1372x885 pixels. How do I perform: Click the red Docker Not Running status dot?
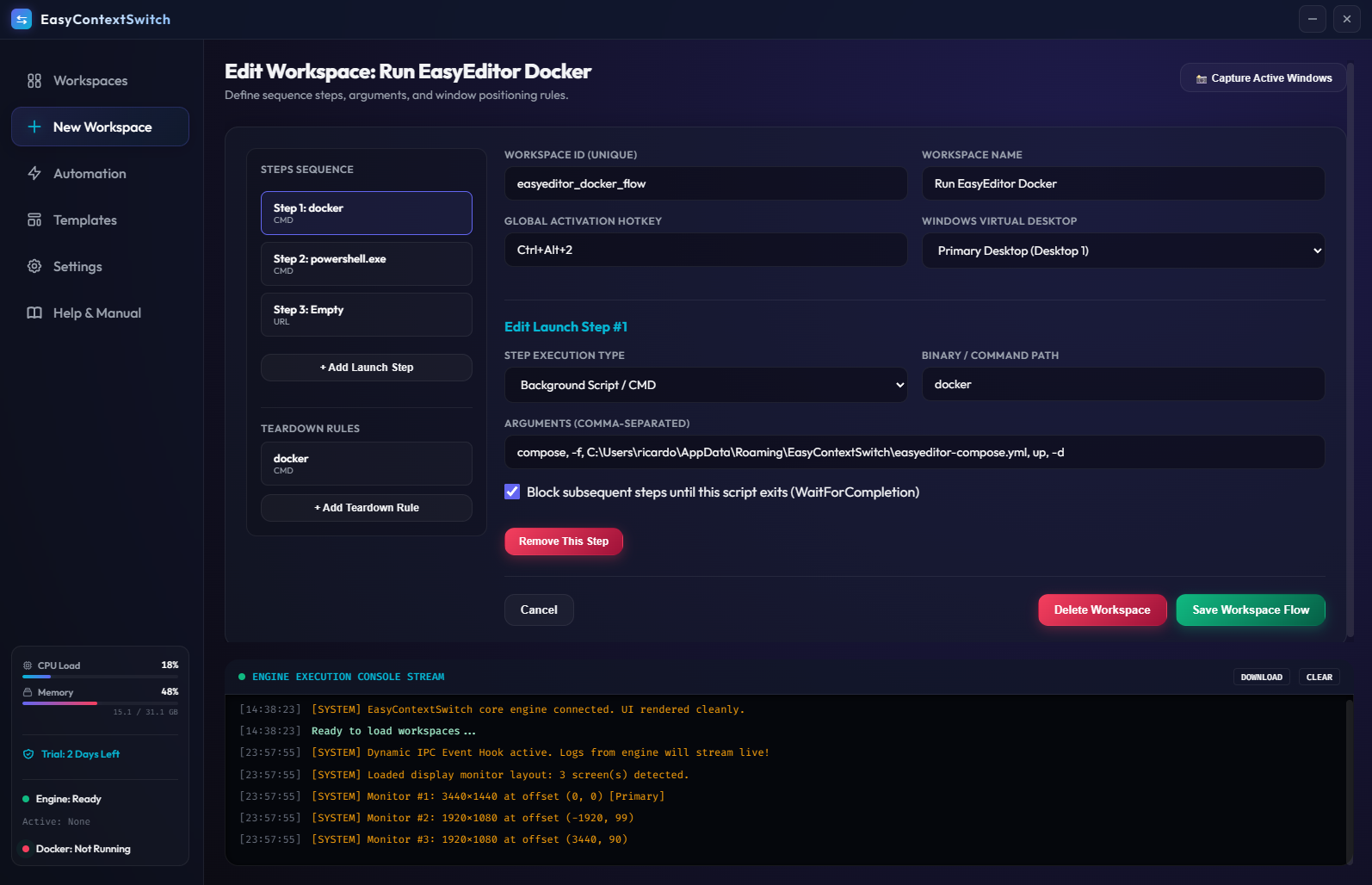(26, 849)
